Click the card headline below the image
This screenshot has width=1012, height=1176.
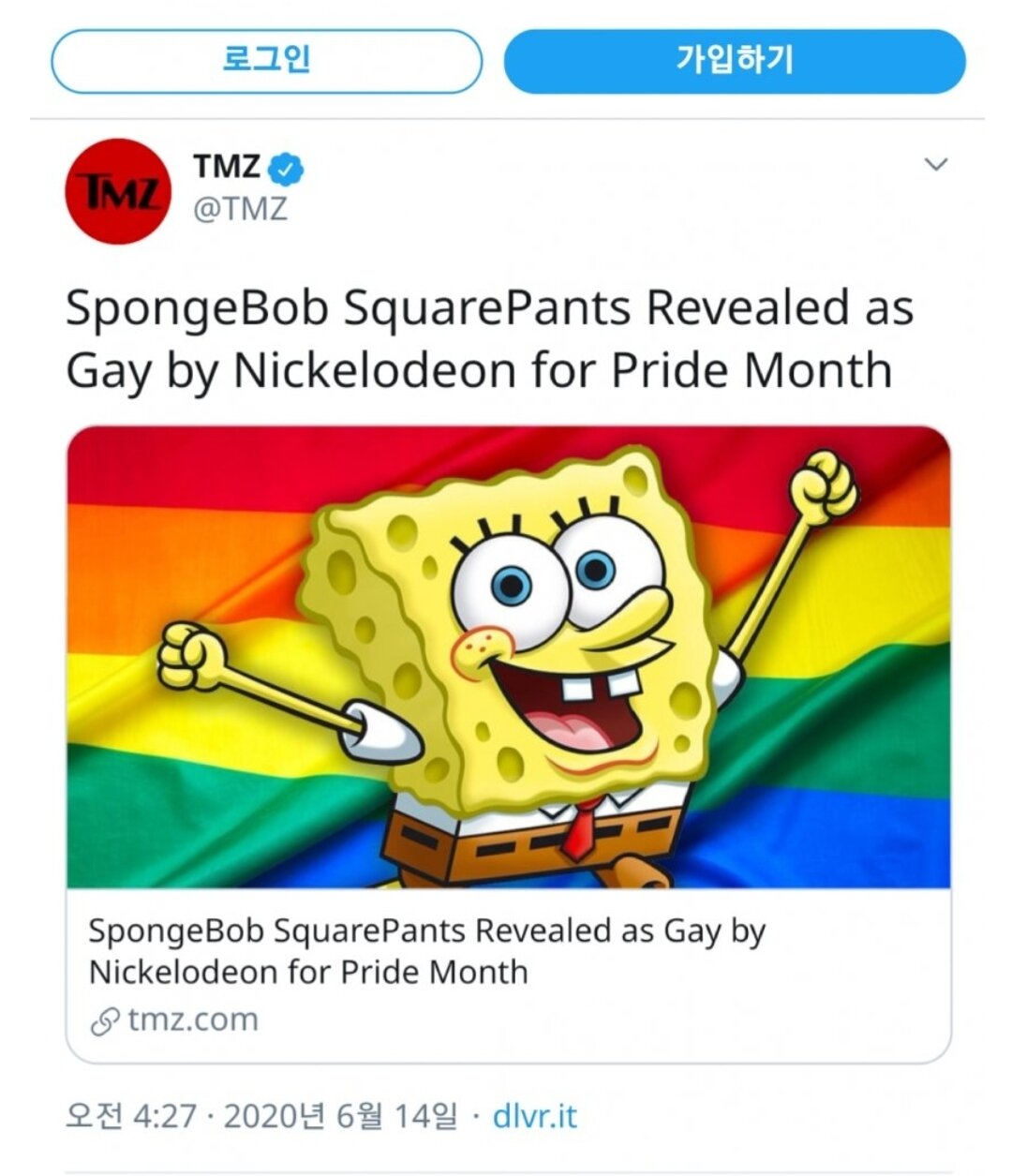[x=426, y=950]
